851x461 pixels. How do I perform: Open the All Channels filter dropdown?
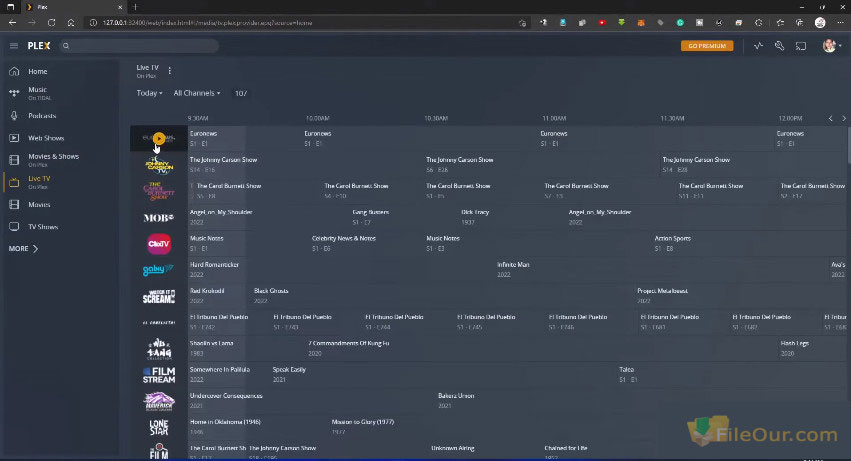(196, 93)
